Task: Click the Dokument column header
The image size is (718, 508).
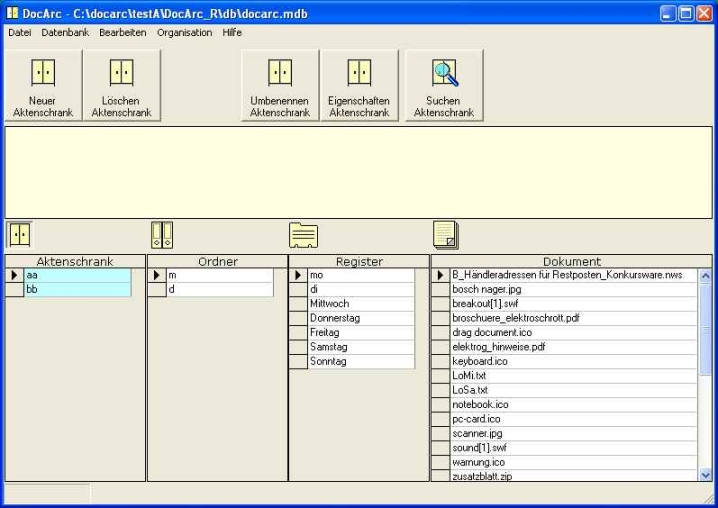Action: [x=571, y=261]
